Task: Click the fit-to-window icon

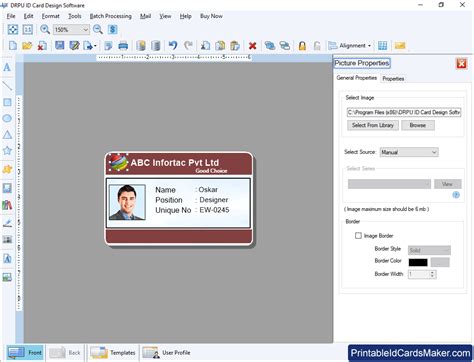Action: (x=13, y=30)
